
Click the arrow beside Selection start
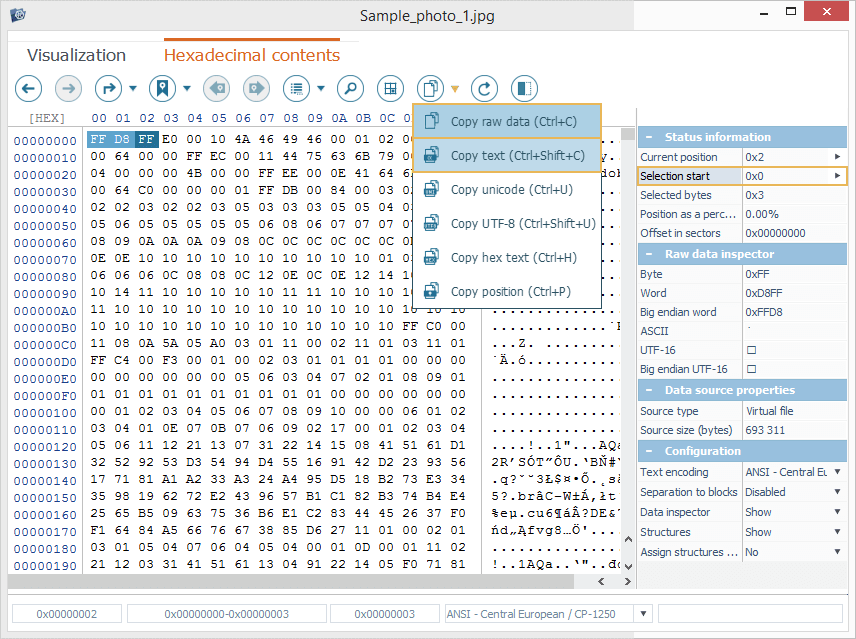coord(835,175)
